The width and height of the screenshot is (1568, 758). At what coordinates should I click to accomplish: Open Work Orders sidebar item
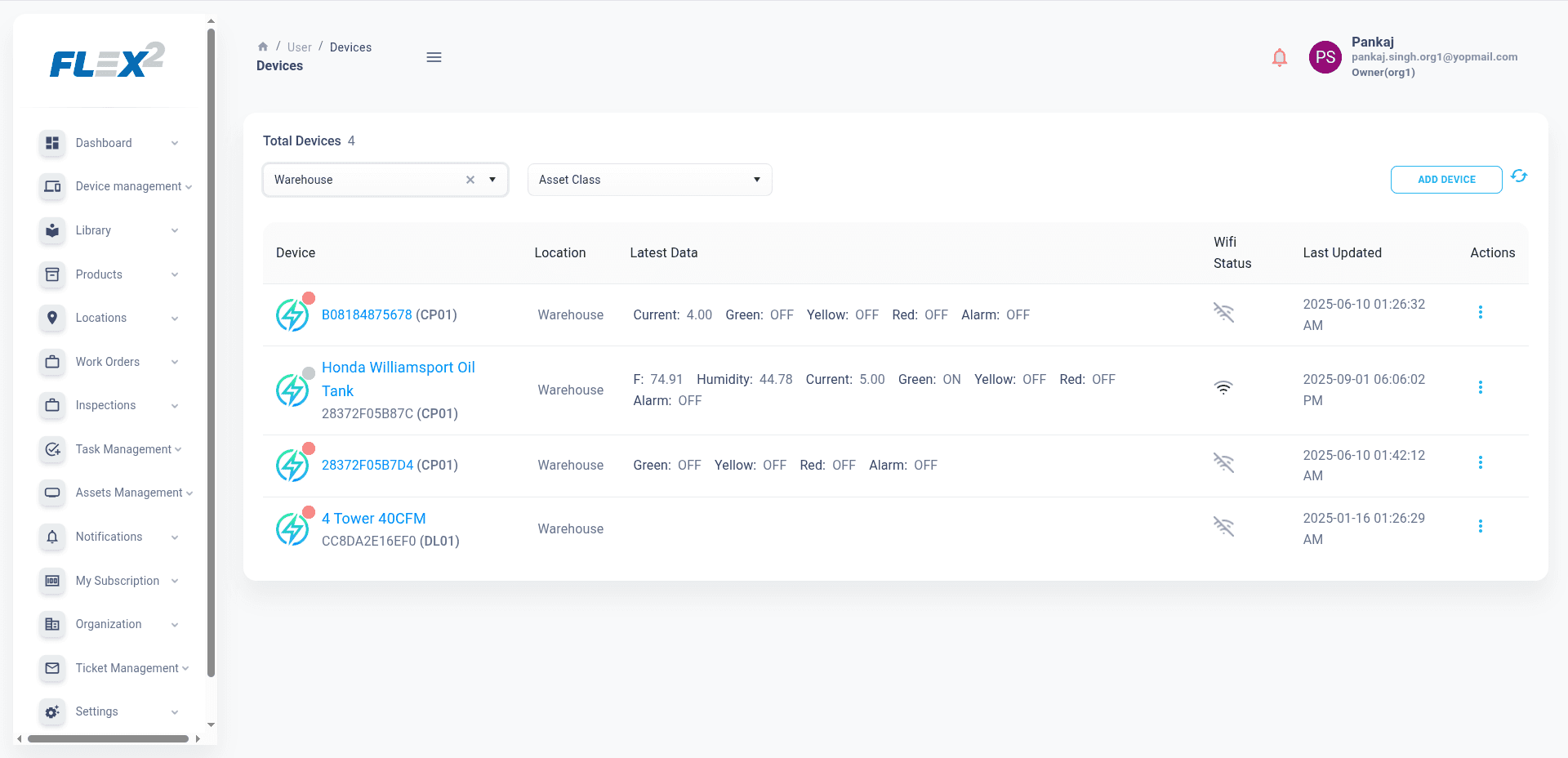(109, 362)
